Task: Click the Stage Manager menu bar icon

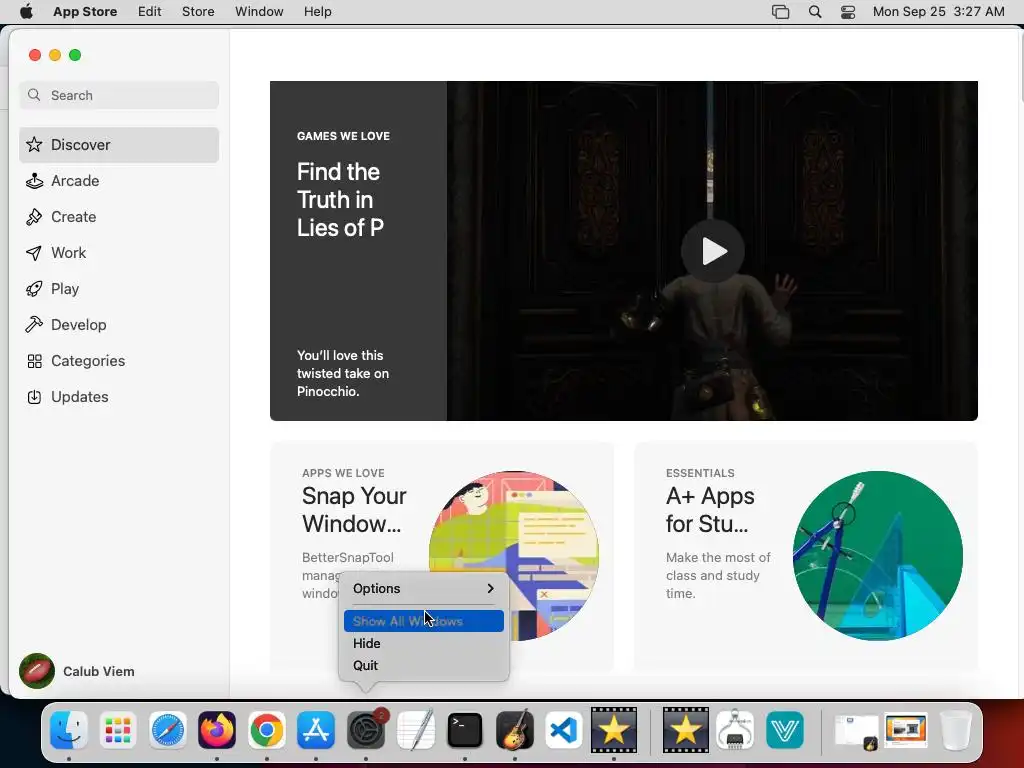Action: (x=780, y=12)
